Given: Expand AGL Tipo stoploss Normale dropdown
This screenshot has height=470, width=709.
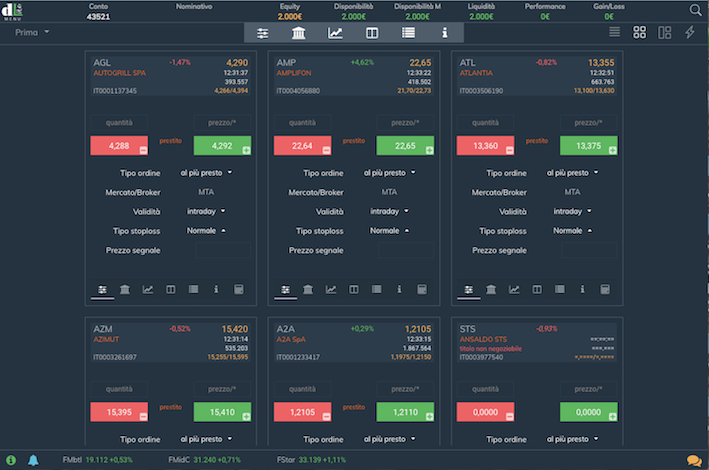Looking at the screenshot, I should [x=206, y=231].
